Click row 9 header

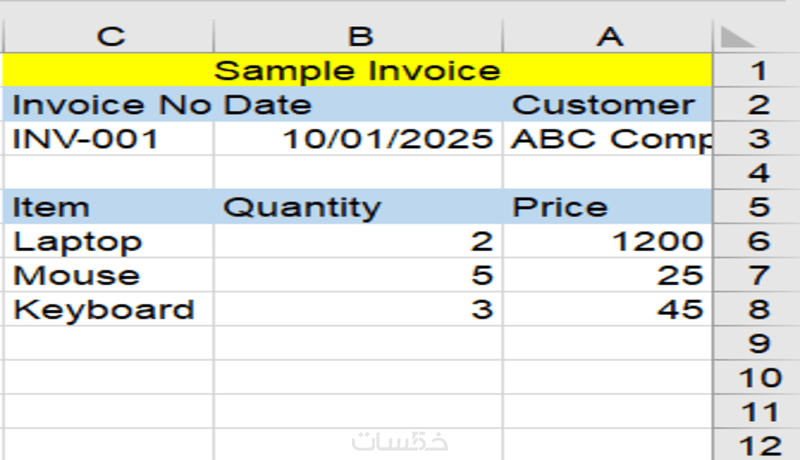[x=758, y=344]
